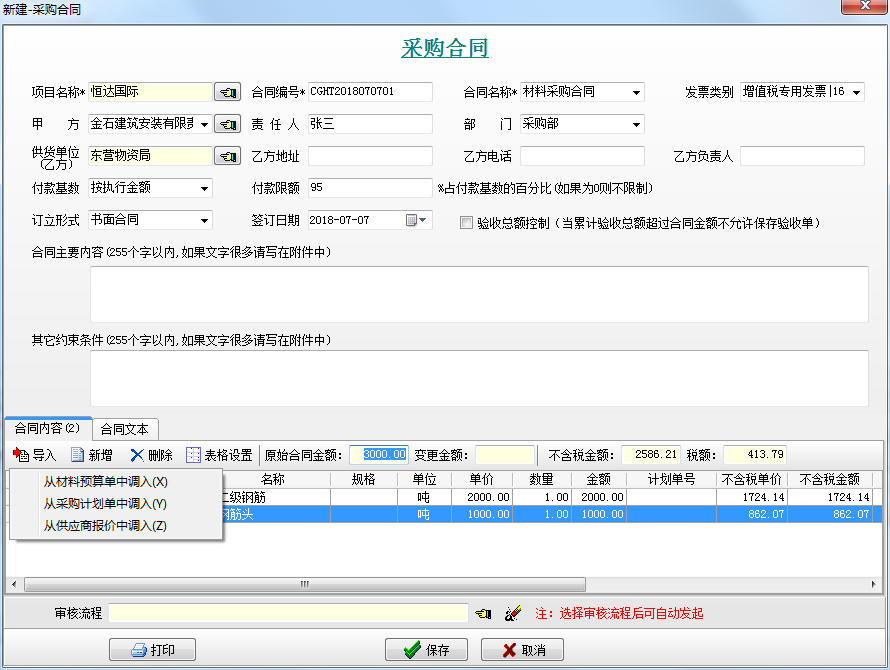Click the 打印 print button

pos(152,650)
